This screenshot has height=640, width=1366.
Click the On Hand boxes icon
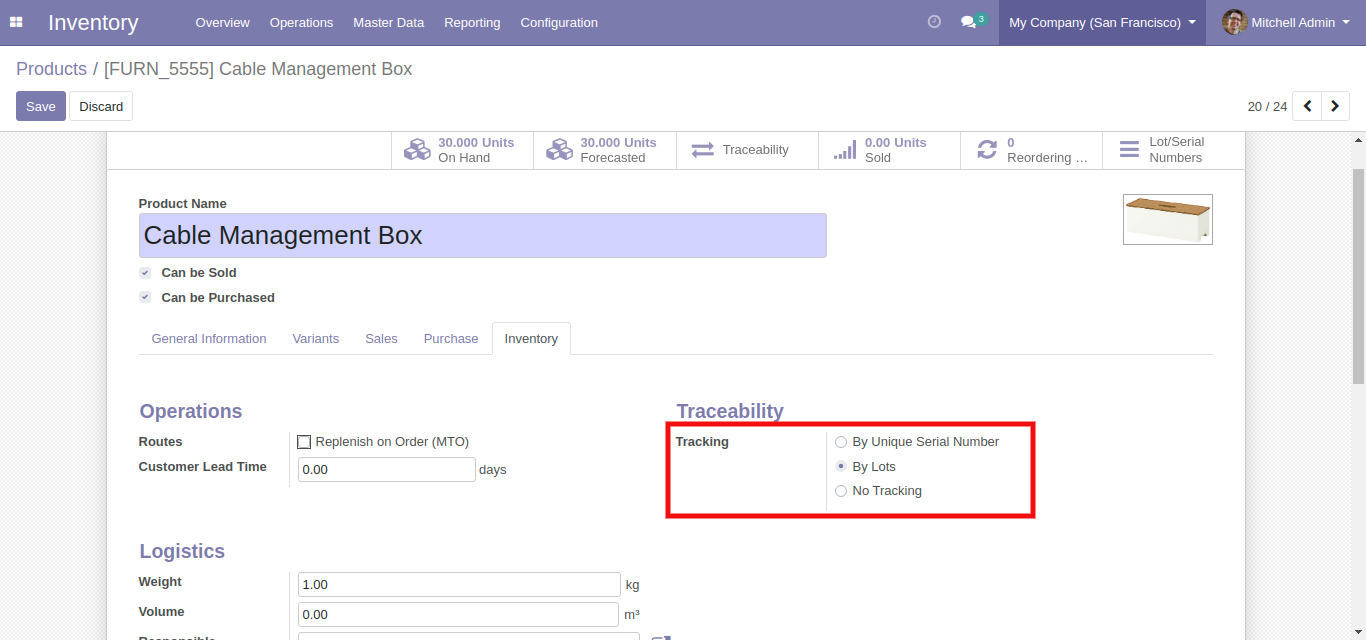click(x=417, y=150)
